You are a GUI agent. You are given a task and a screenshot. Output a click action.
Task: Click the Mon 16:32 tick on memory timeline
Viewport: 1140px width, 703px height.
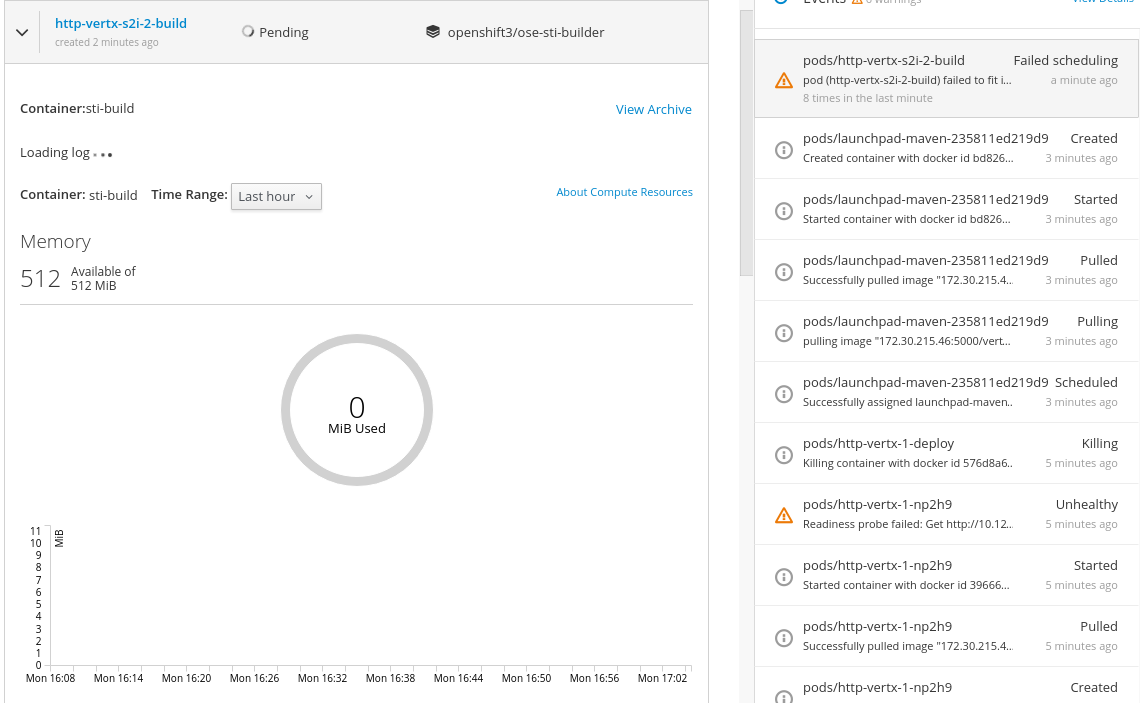(322, 678)
